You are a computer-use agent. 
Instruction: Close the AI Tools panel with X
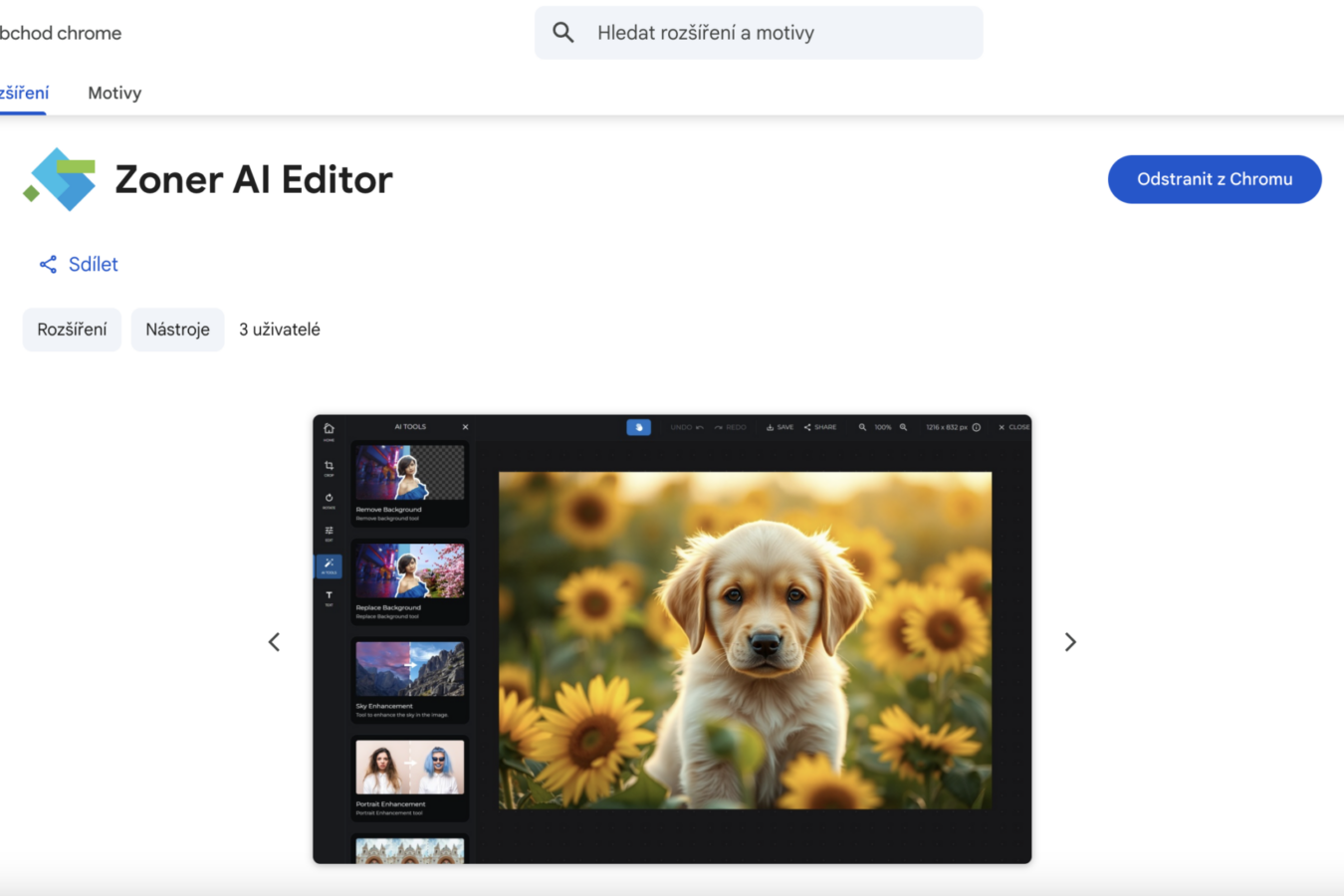coord(465,427)
